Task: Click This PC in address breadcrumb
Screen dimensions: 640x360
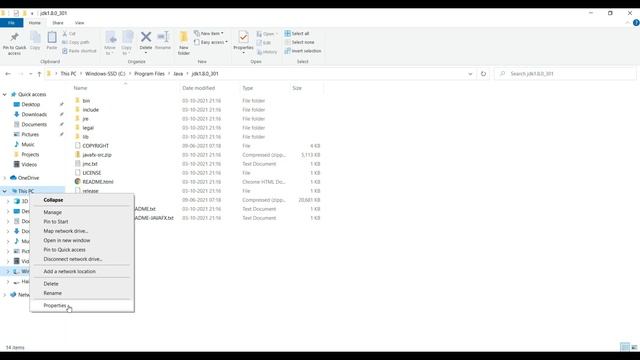Action: click(x=68, y=74)
